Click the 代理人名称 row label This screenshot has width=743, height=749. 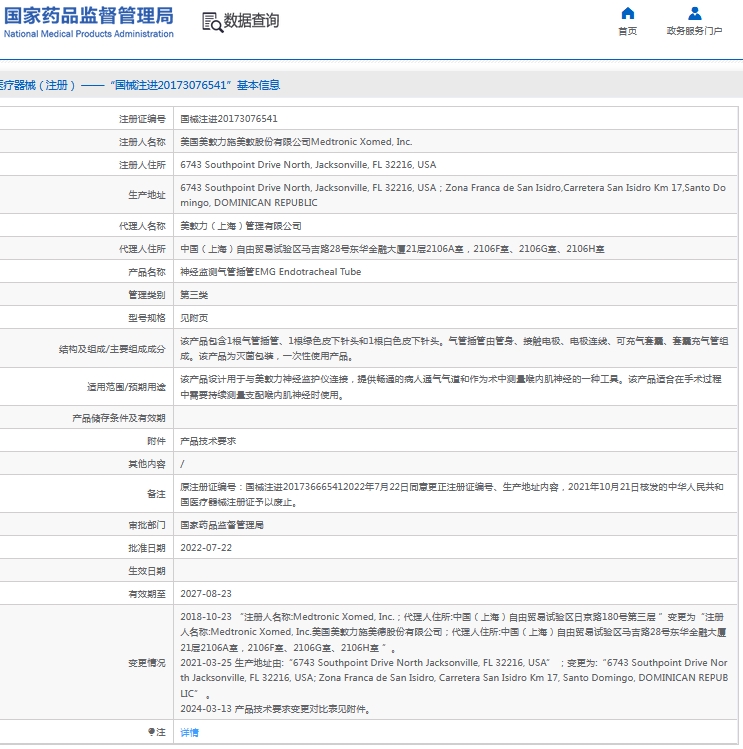tap(142, 226)
